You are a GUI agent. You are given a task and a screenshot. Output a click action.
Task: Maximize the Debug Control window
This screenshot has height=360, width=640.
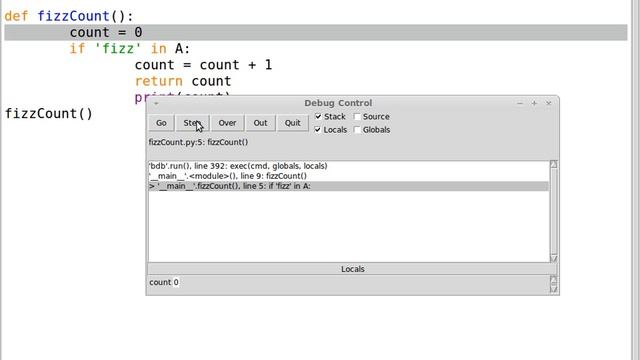[x=534, y=103]
